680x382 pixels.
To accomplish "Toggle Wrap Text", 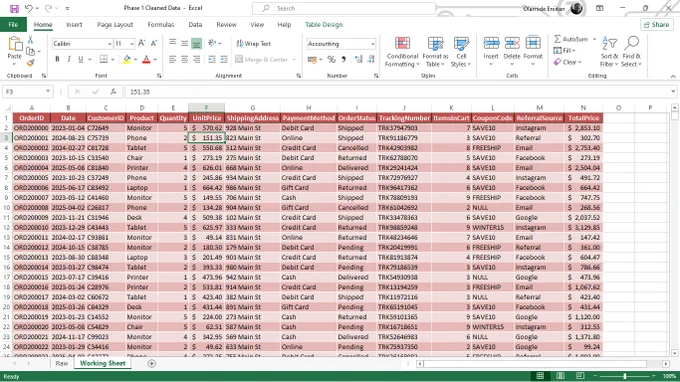I will pos(253,43).
